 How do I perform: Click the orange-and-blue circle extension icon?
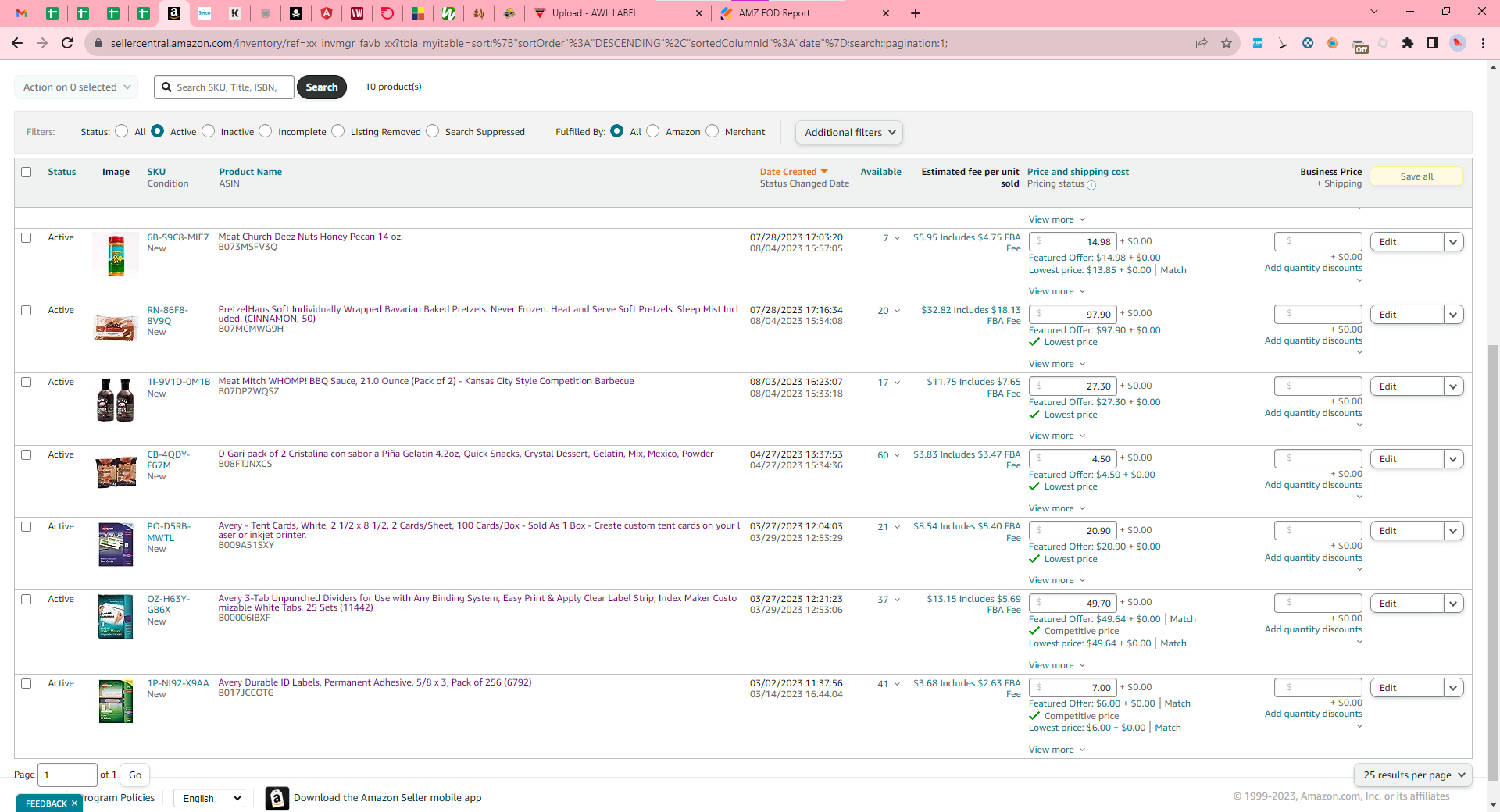pos(1333,43)
